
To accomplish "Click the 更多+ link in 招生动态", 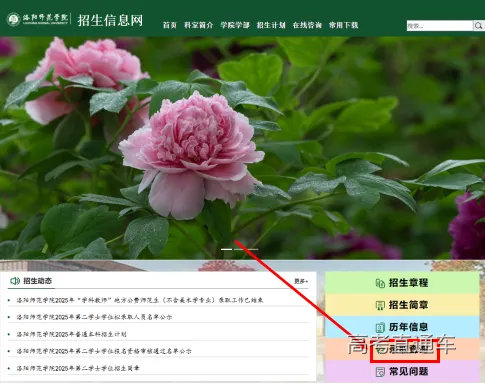I will tap(301, 281).
